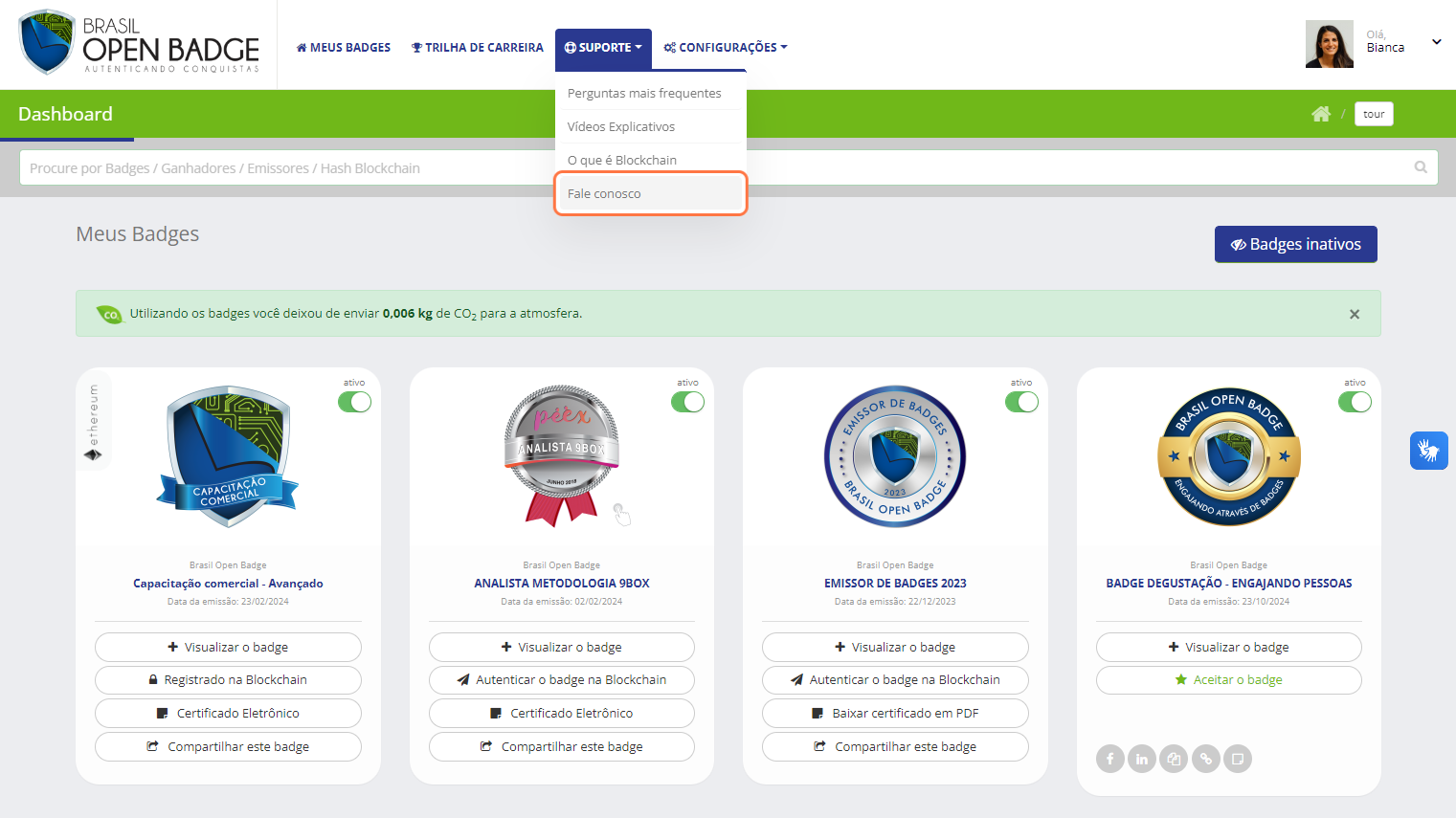Click the search magnifier icon
1456x818 pixels.
1421,167
